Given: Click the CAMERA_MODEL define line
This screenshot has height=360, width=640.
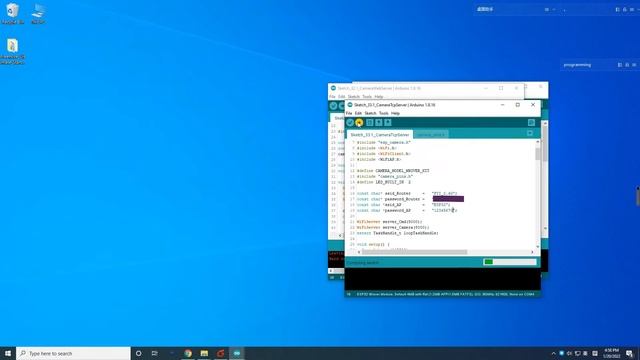Looking at the screenshot, I should (393, 171).
